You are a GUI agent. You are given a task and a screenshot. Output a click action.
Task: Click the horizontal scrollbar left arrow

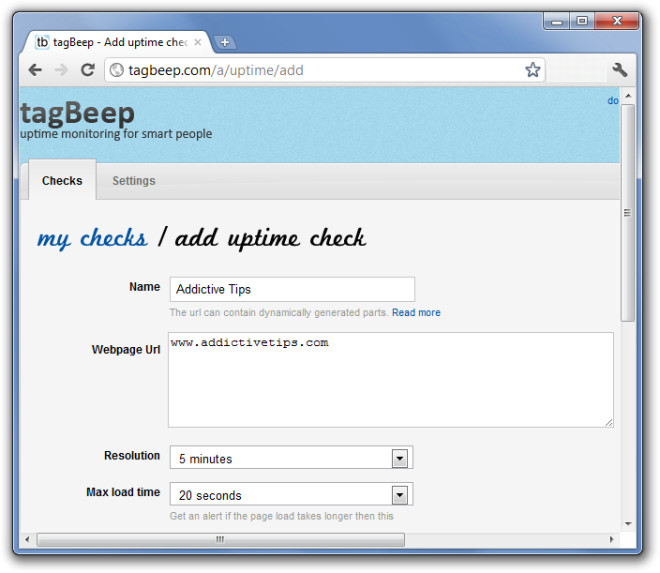point(27,539)
